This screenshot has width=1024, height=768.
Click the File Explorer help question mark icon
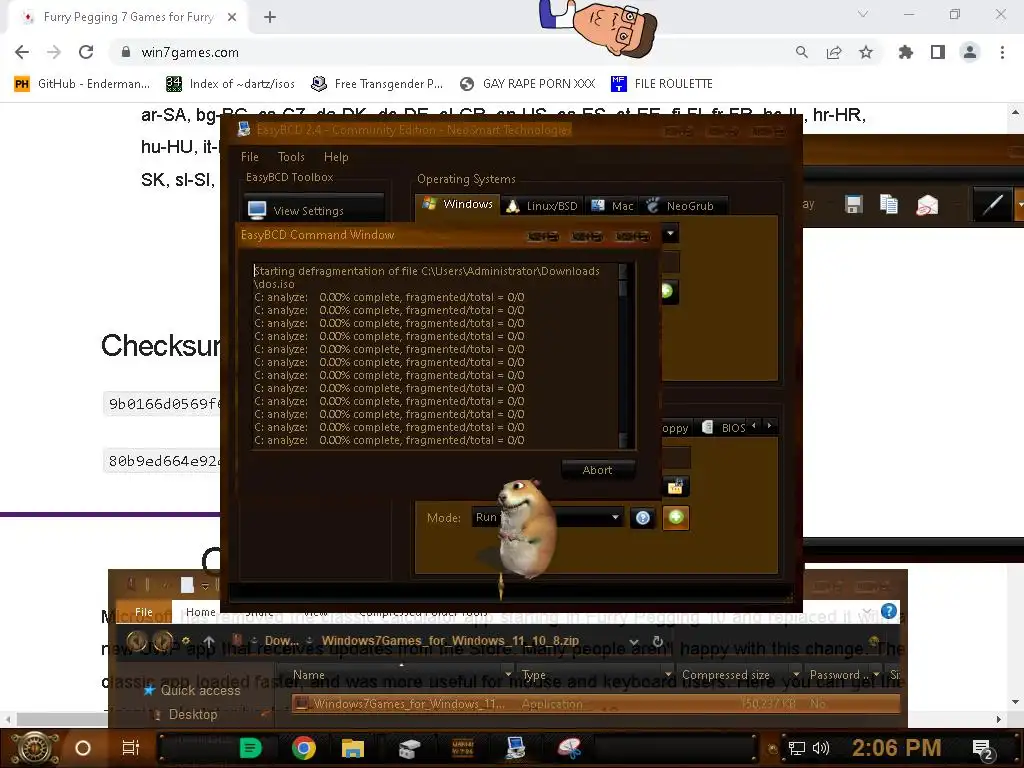[x=888, y=611]
